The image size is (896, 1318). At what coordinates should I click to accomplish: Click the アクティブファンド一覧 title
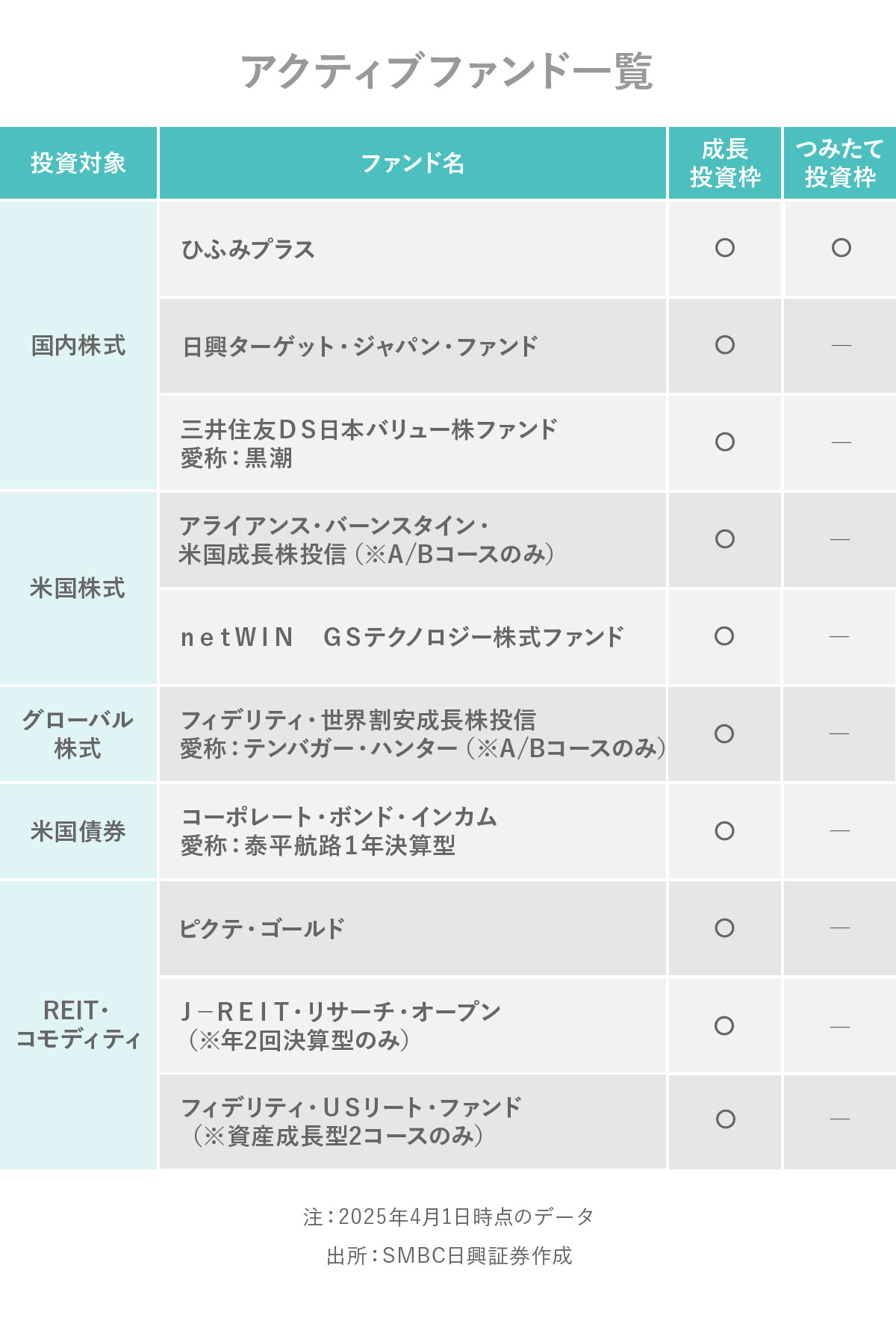coord(447,72)
